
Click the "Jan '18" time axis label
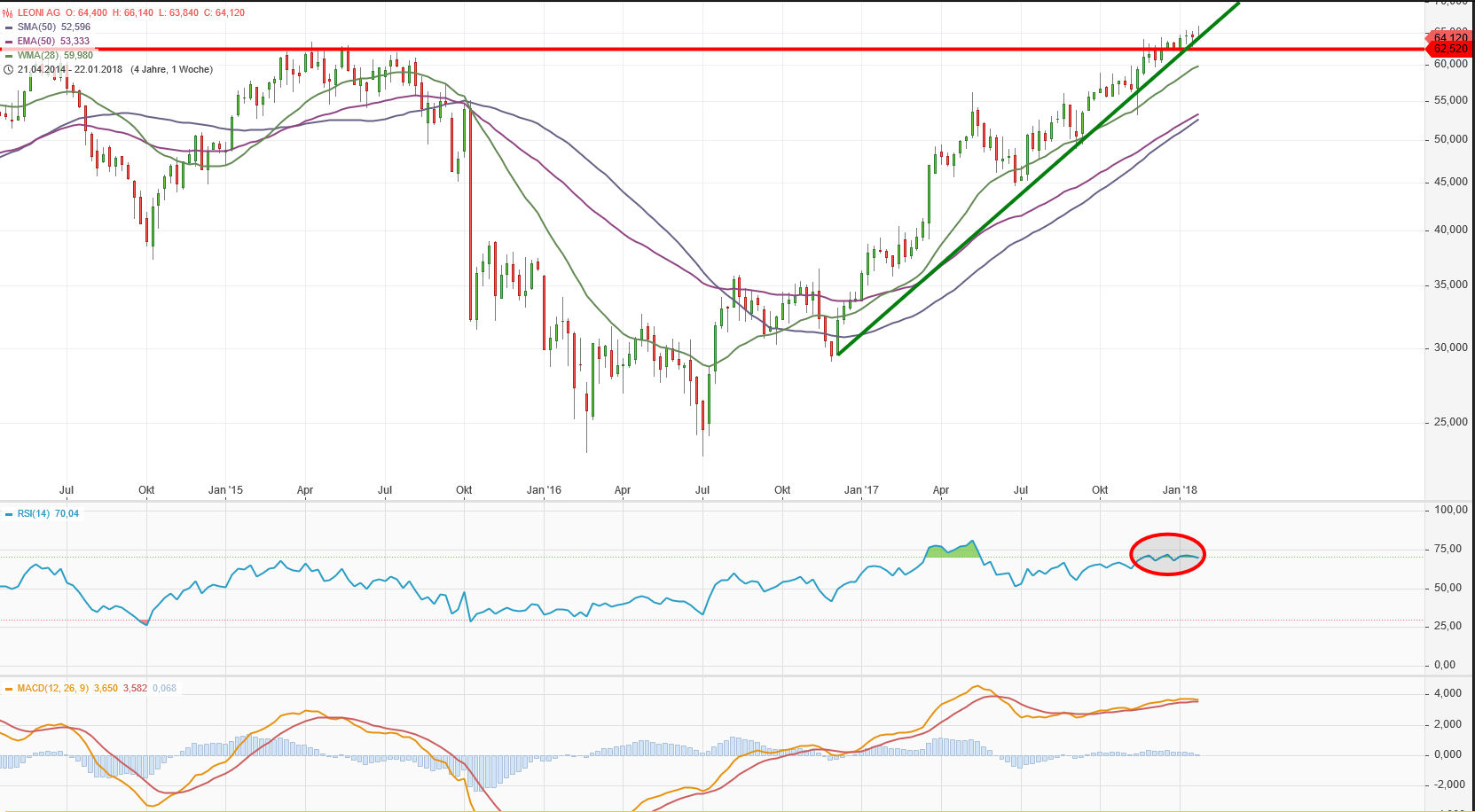[x=1180, y=490]
